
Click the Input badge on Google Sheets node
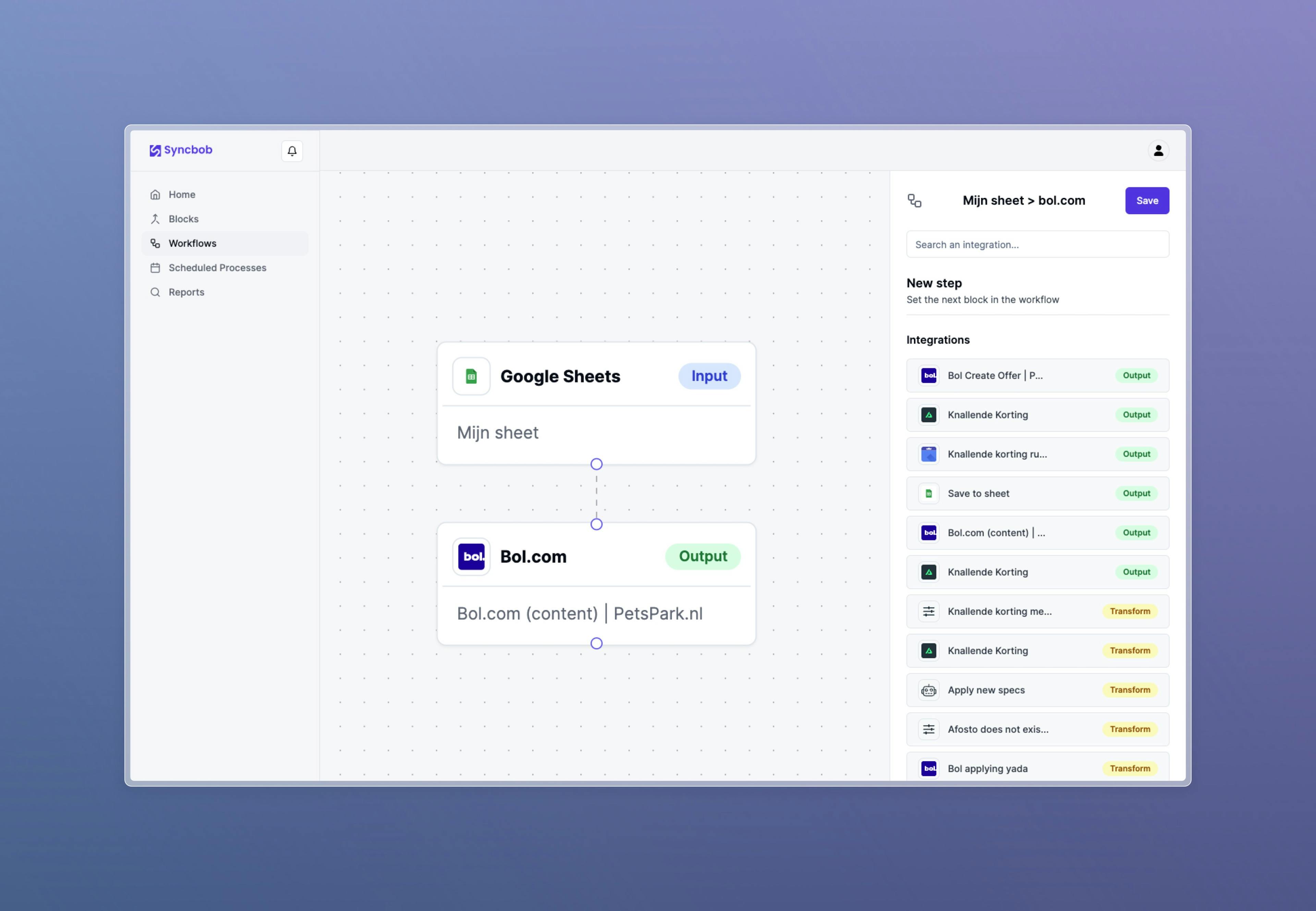[x=708, y=376]
